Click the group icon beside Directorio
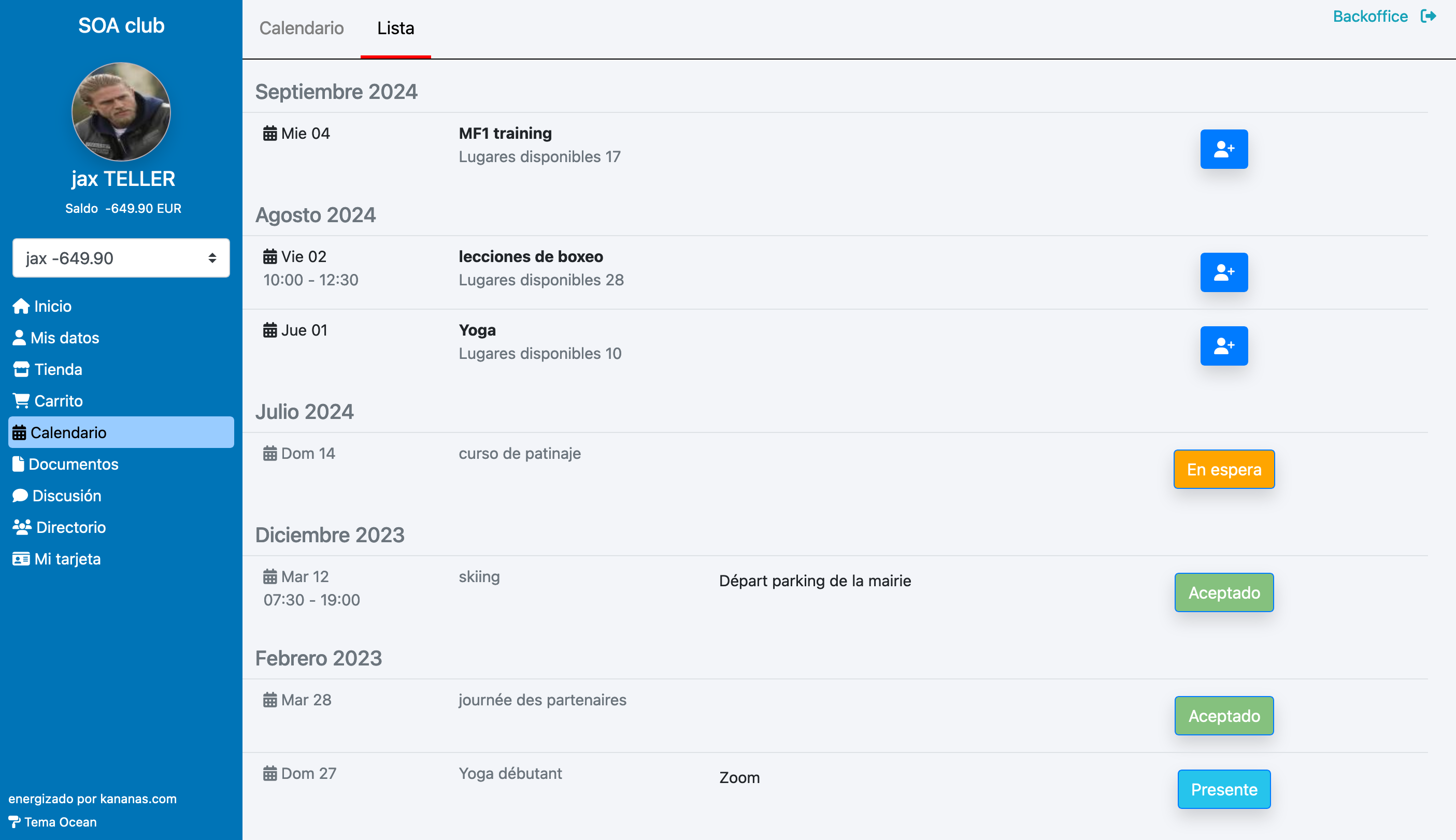Screen dimensions: 1456x840 click(22, 527)
